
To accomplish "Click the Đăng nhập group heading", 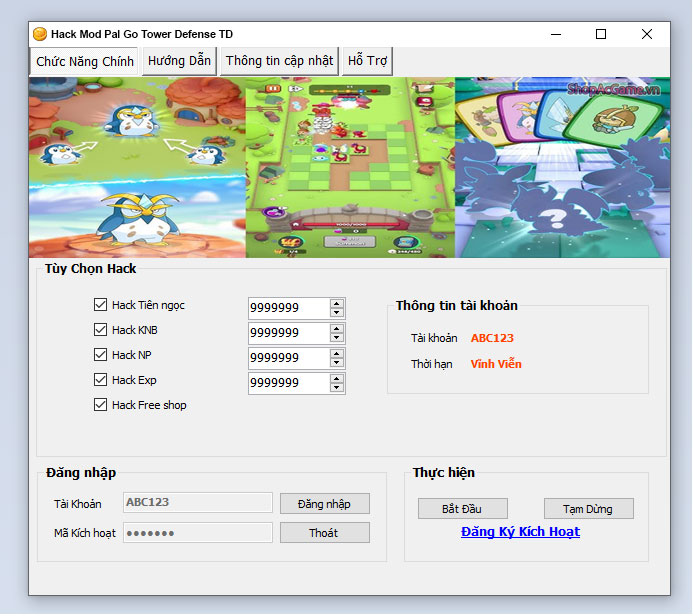I will coord(81,472).
